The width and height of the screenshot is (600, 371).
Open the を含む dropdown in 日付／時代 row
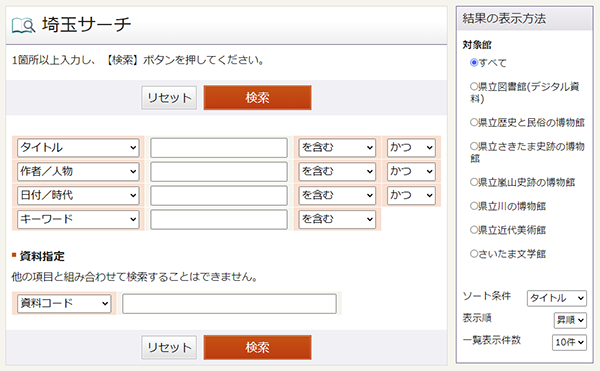[x=337, y=195]
